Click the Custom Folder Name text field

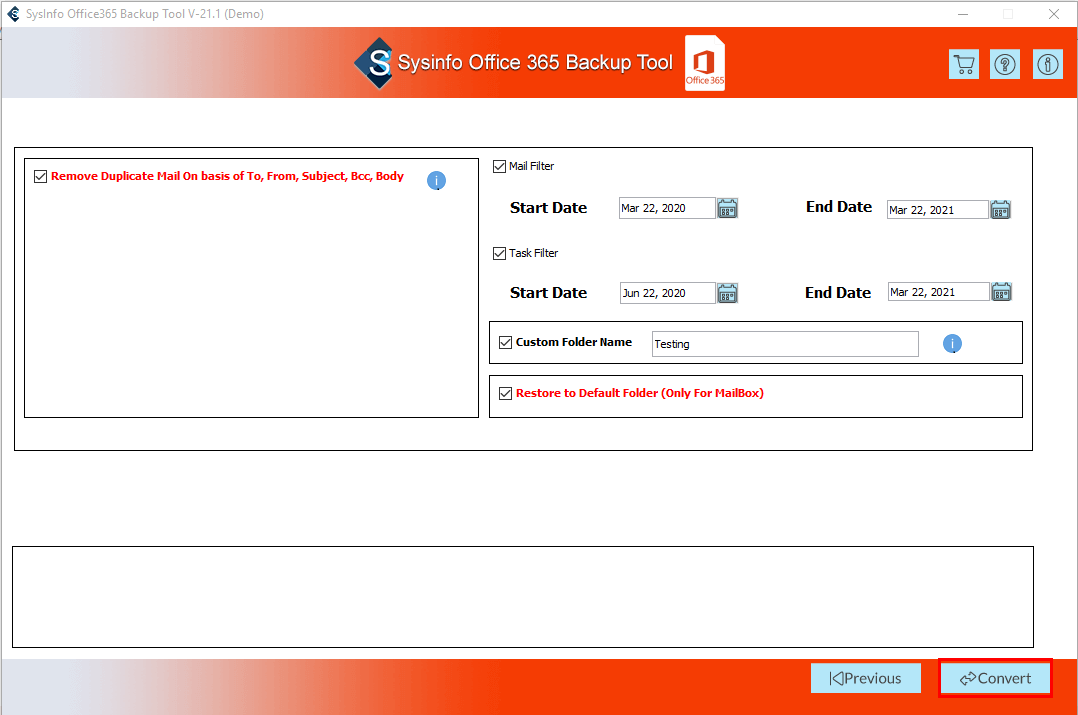(x=784, y=344)
